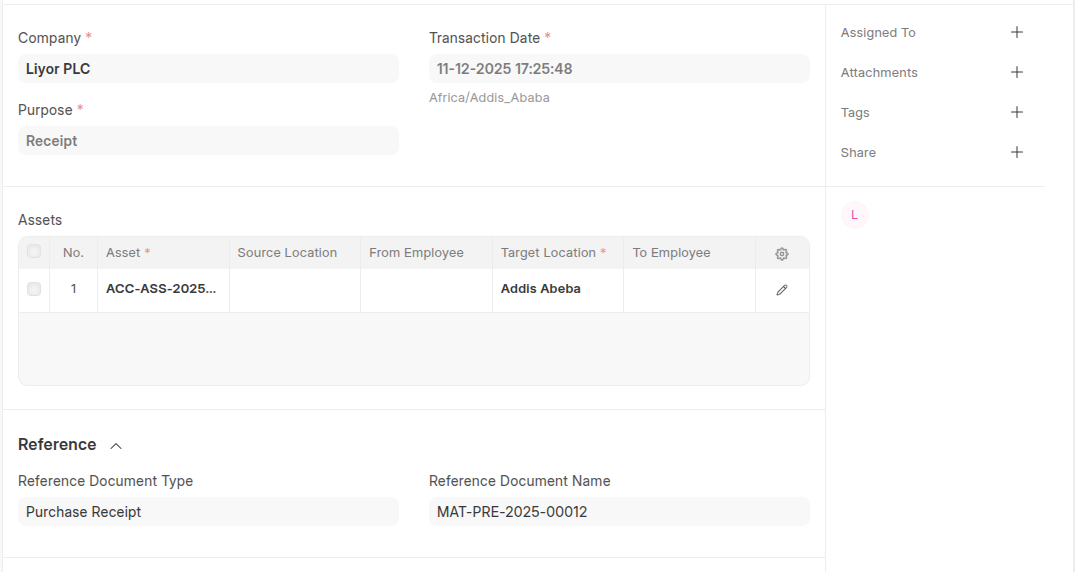Click the plus icon next to Assigned To
The height and width of the screenshot is (572, 1075).
tap(1017, 32)
